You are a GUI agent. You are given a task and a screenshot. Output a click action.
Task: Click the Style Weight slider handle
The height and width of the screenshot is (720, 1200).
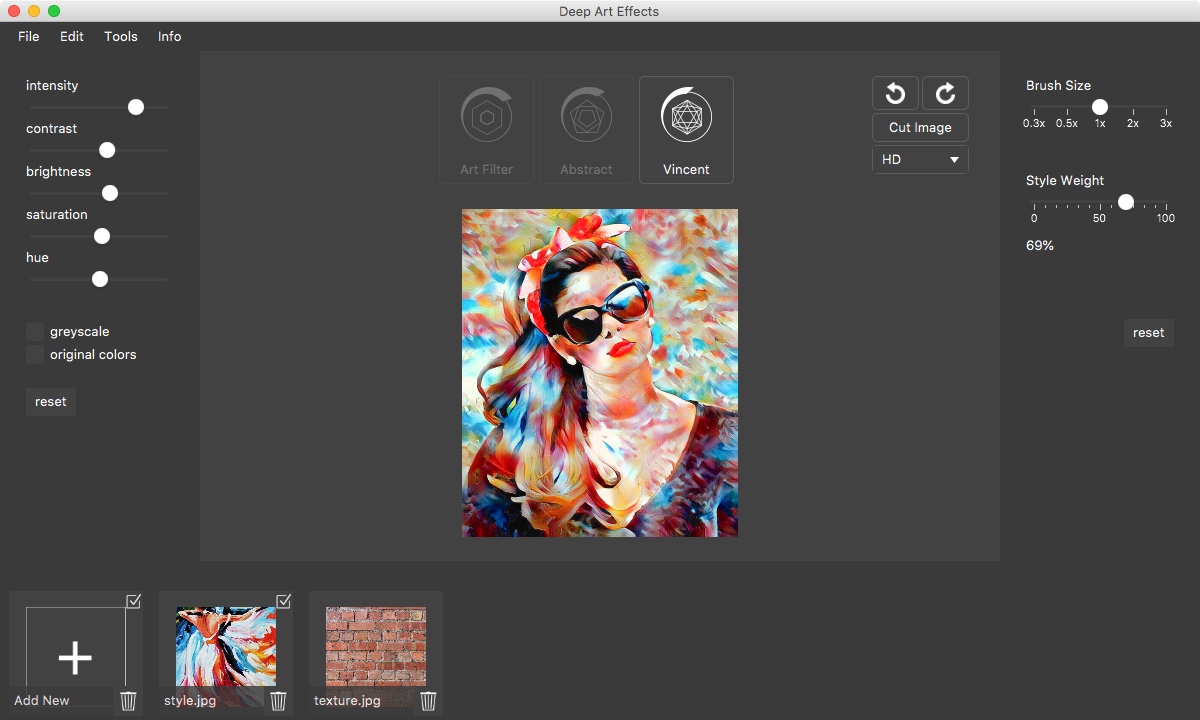pos(1126,202)
